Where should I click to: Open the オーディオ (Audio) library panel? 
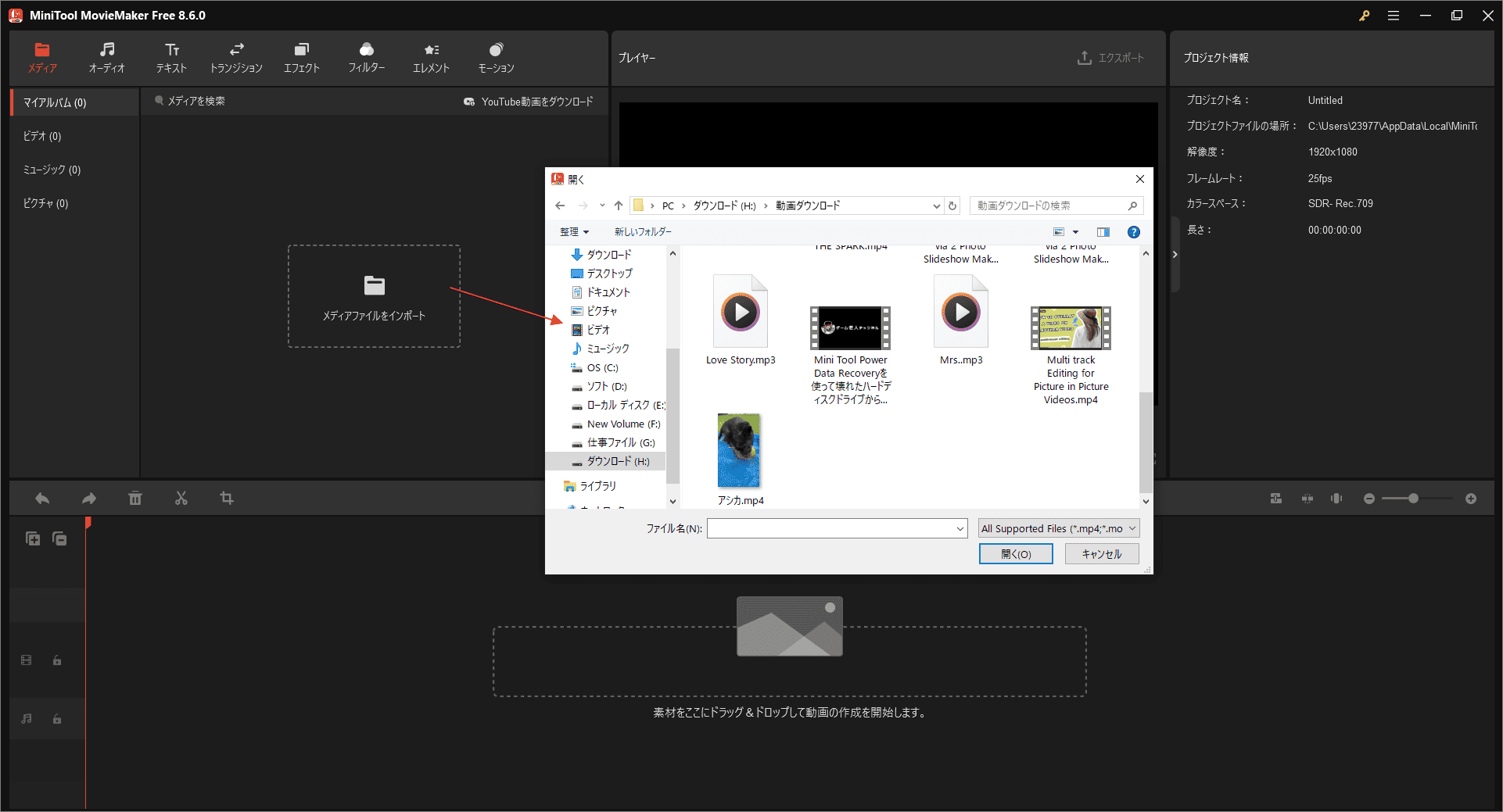[x=106, y=56]
